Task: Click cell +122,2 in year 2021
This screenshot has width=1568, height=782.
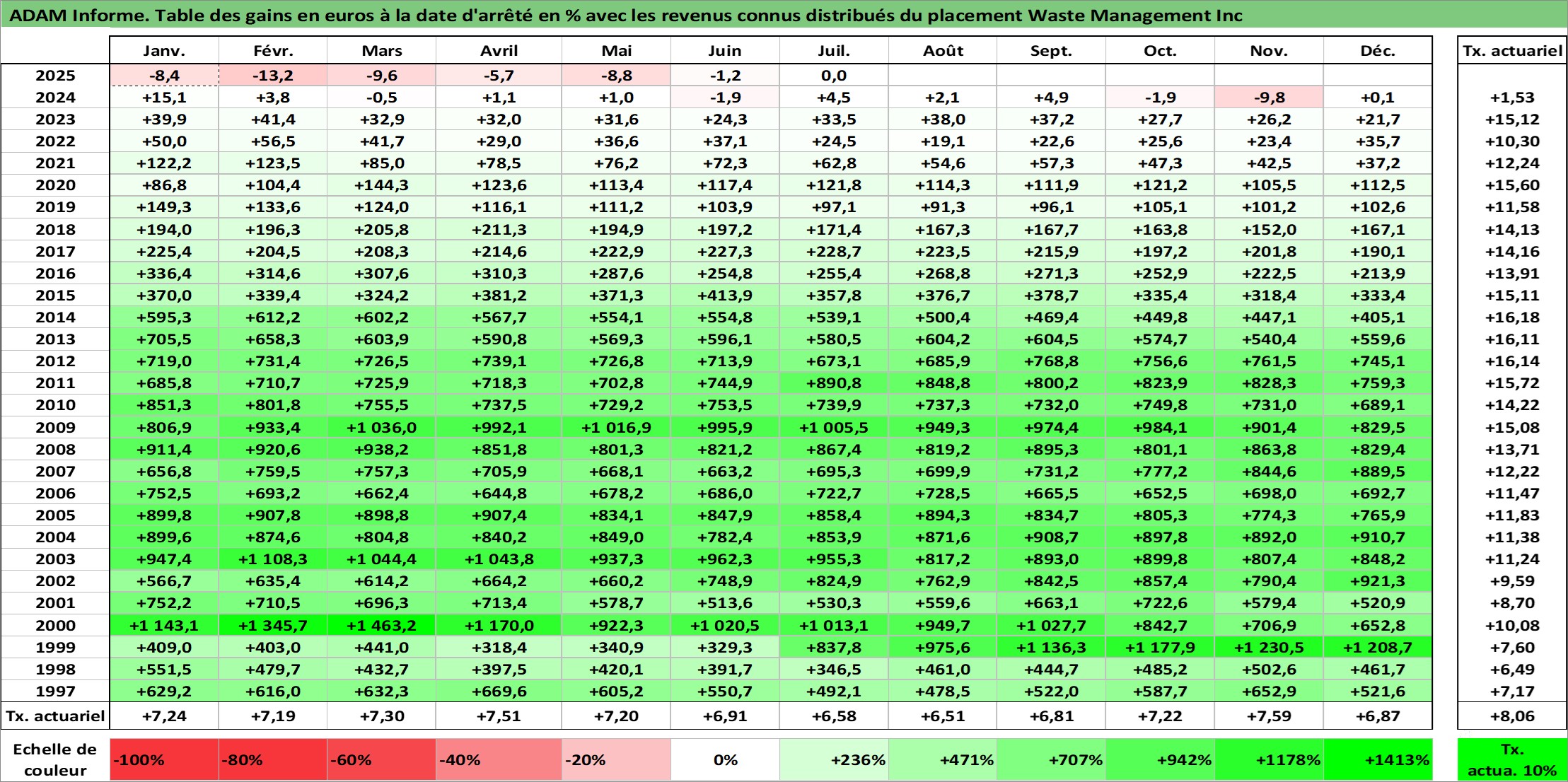Action: (x=164, y=163)
